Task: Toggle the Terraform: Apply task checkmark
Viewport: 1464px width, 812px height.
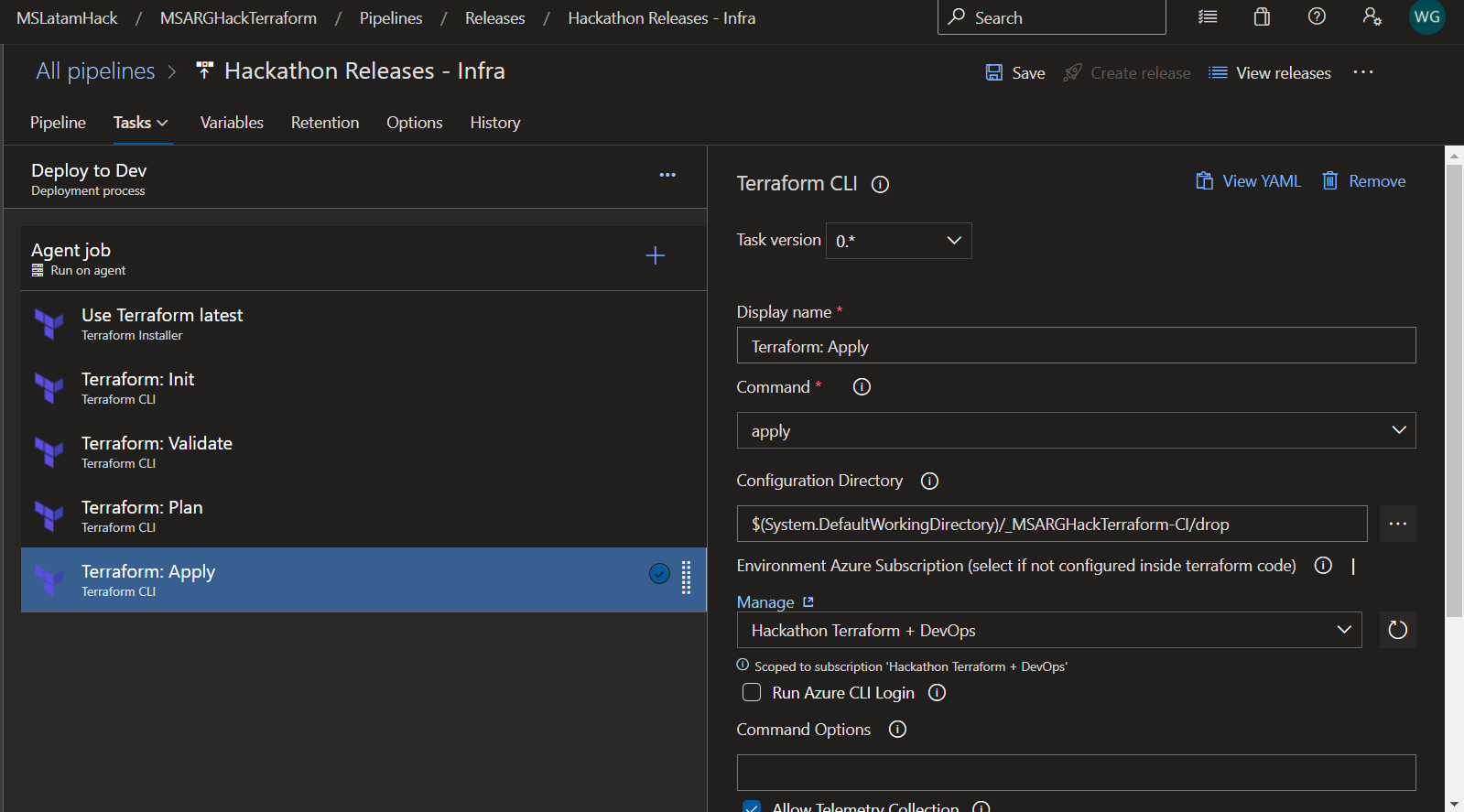Action: click(x=659, y=574)
